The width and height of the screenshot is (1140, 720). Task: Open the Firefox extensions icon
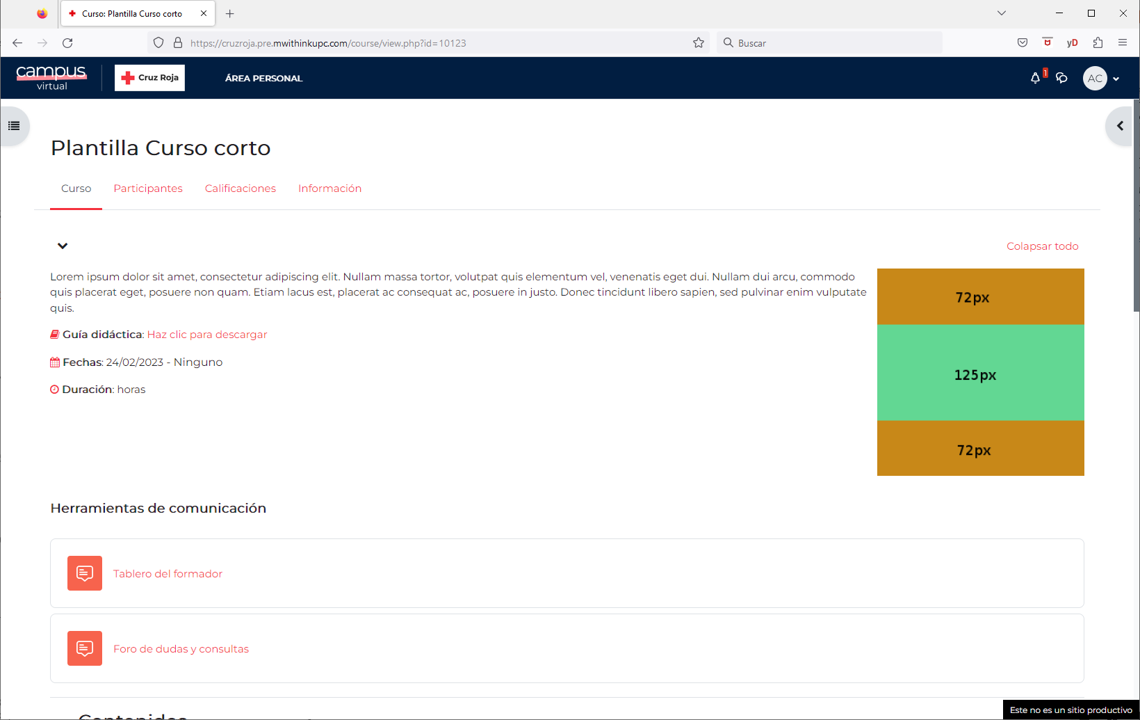pos(1098,43)
